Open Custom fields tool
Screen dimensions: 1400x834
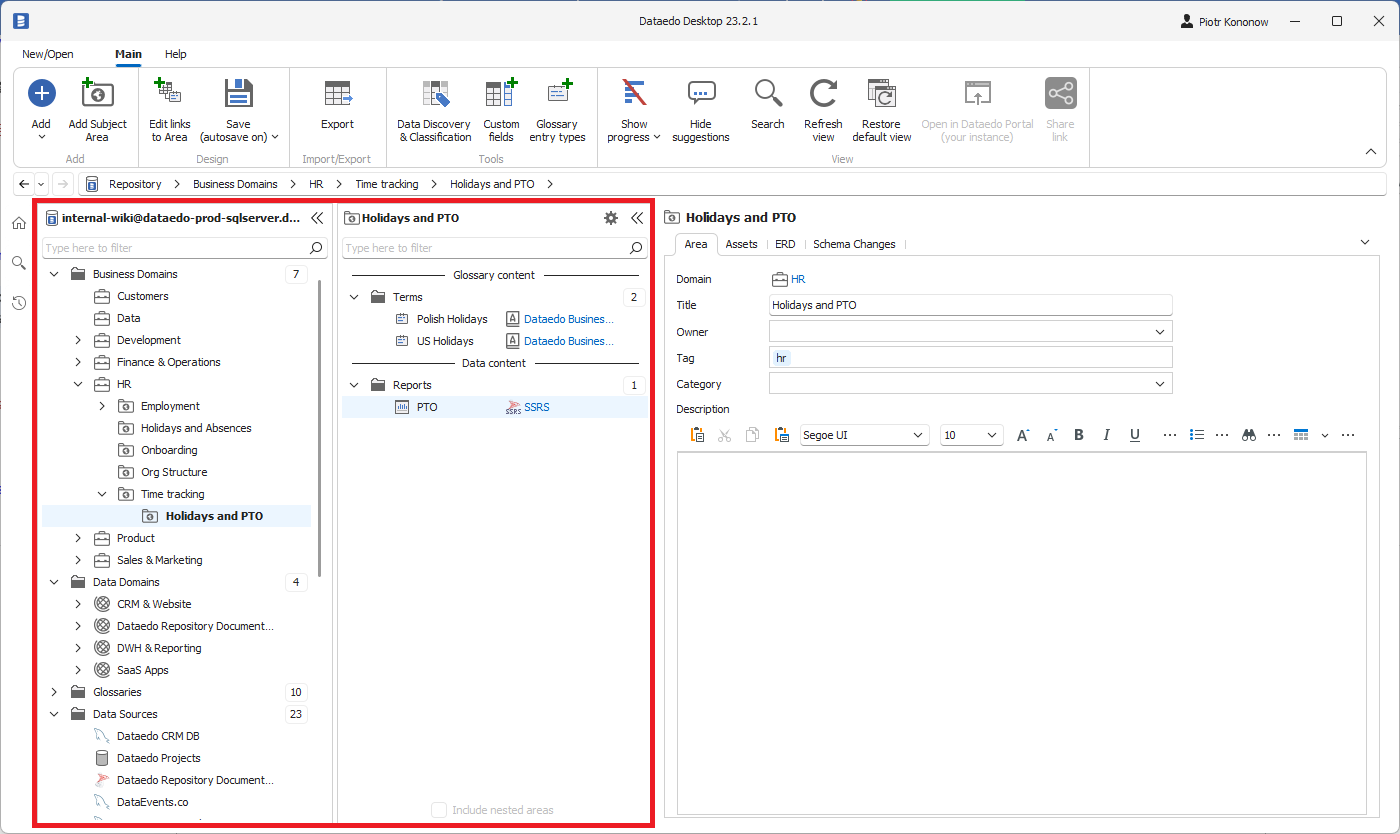pos(501,110)
